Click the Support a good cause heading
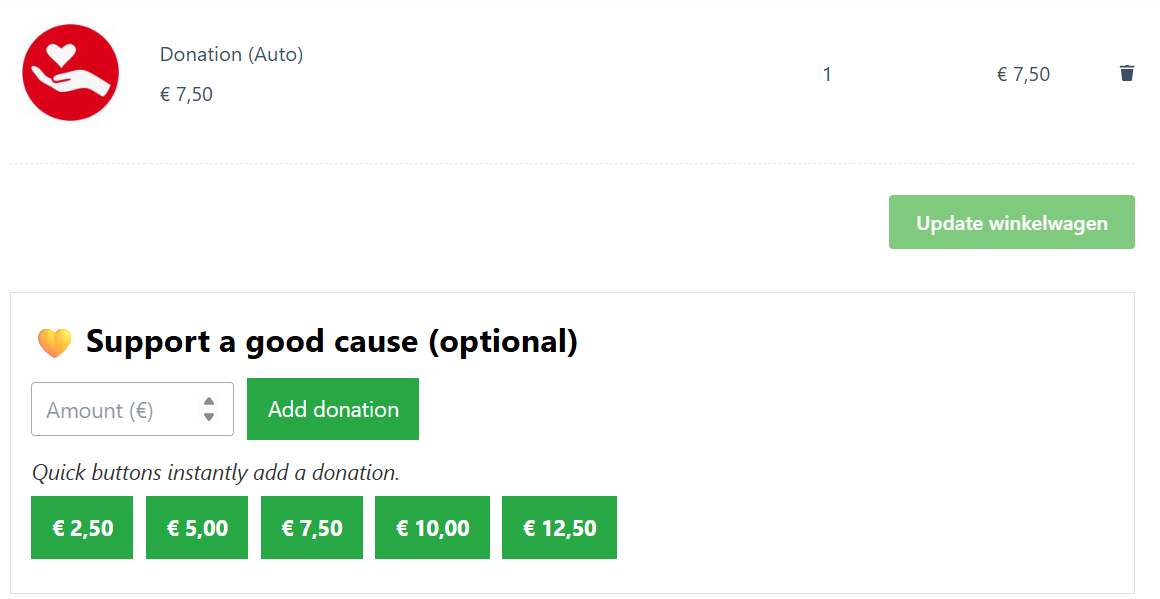 click(332, 341)
